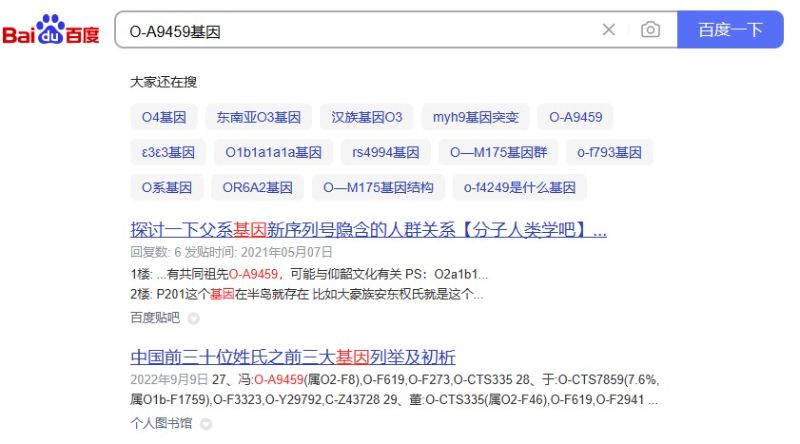Select the ε3ε3基因 suggestion tag
Viewport: 800px width, 444px height.
[168, 152]
